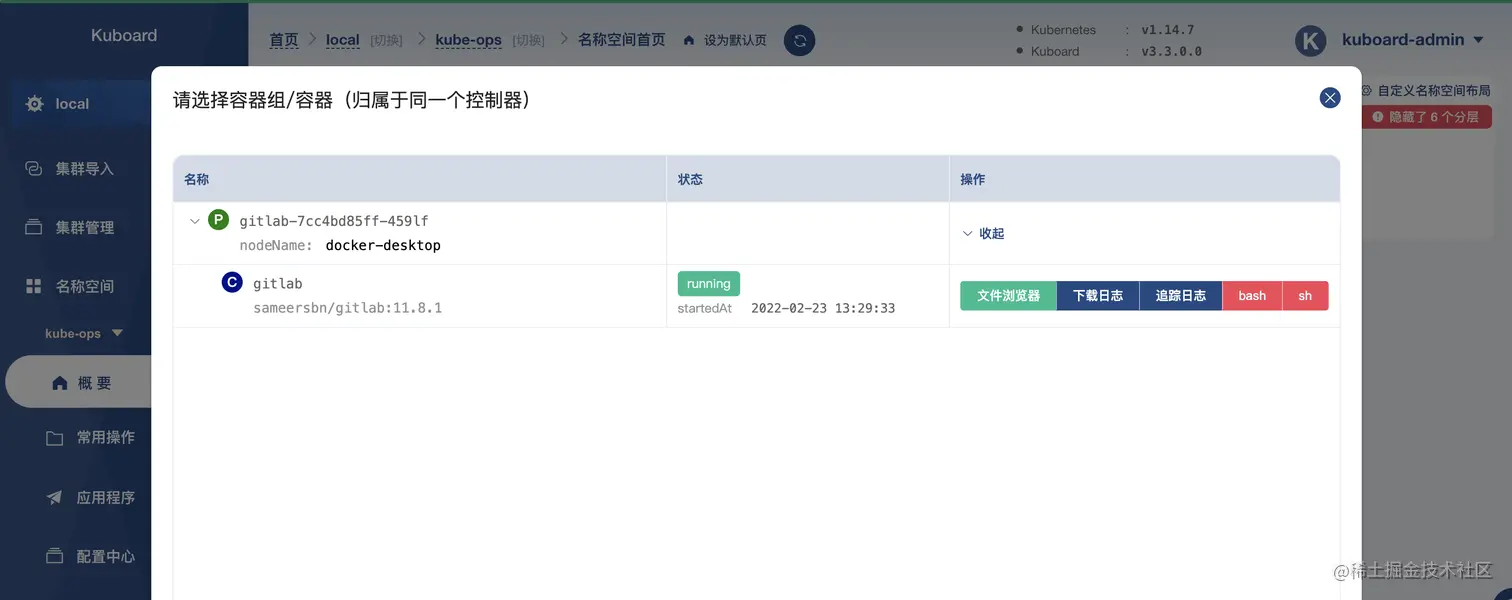Launch a bash terminal in gitlab container
The image size is (1512, 600).
[x=1252, y=296]
